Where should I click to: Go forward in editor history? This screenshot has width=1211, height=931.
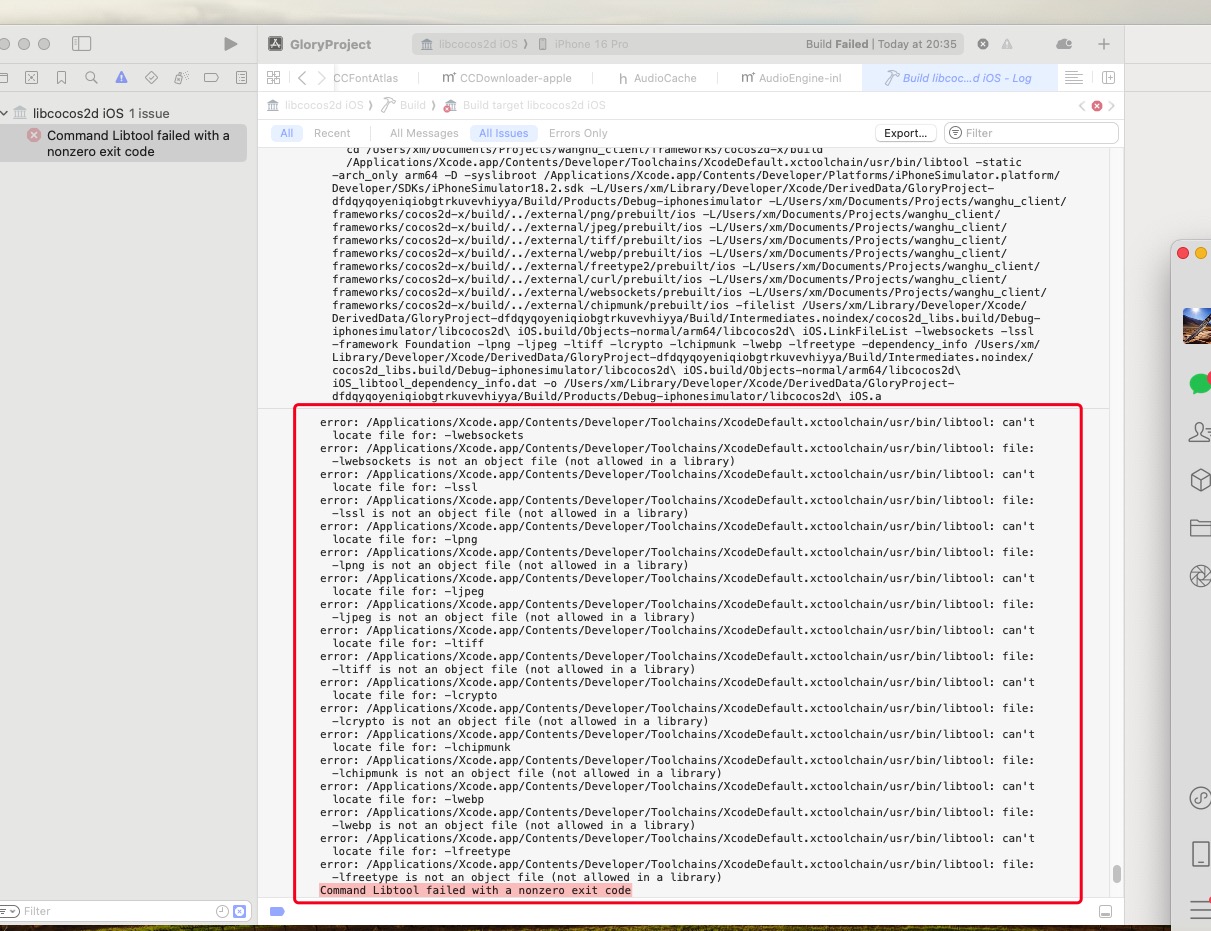click(321, 77)
